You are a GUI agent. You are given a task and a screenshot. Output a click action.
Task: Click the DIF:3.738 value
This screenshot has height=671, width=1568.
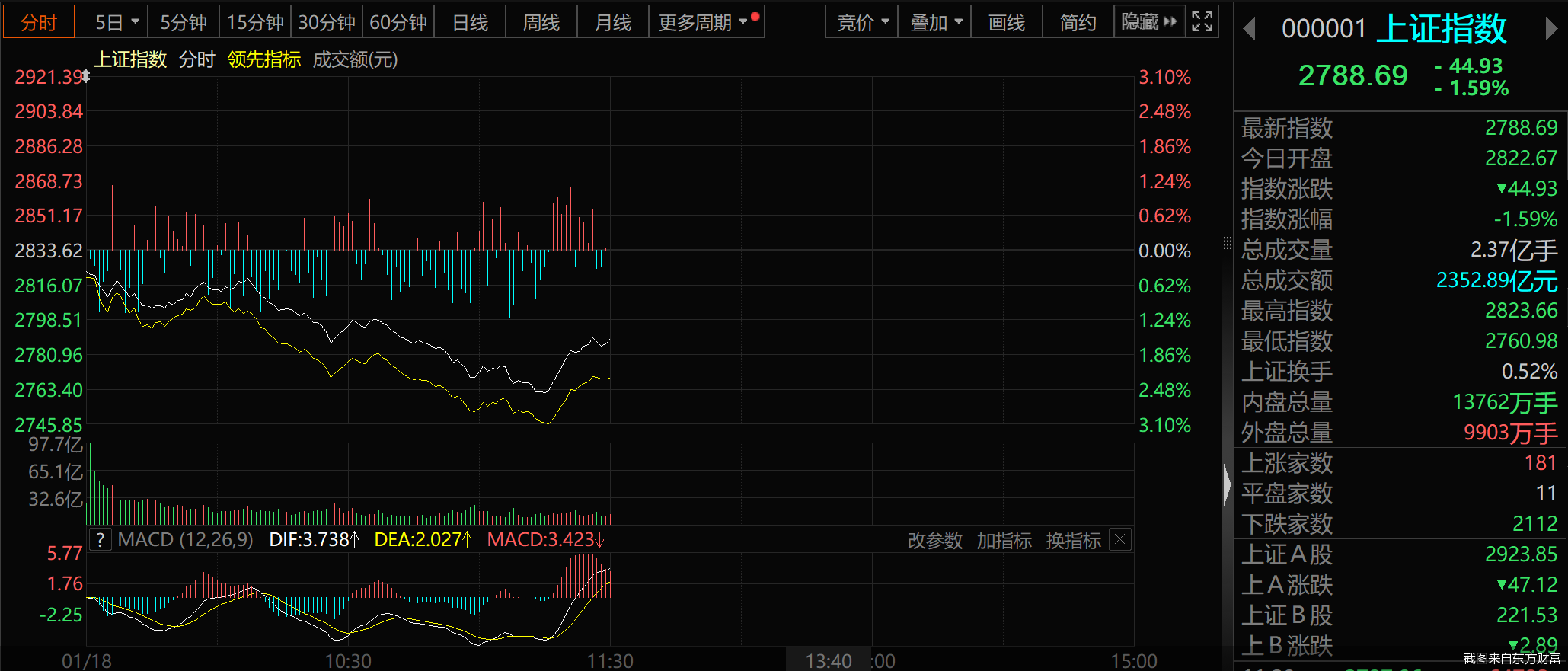point(314,540)
